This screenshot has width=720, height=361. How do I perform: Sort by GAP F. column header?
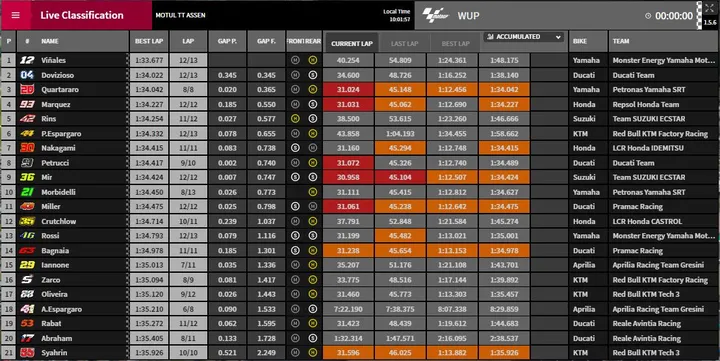click(266, 41)
